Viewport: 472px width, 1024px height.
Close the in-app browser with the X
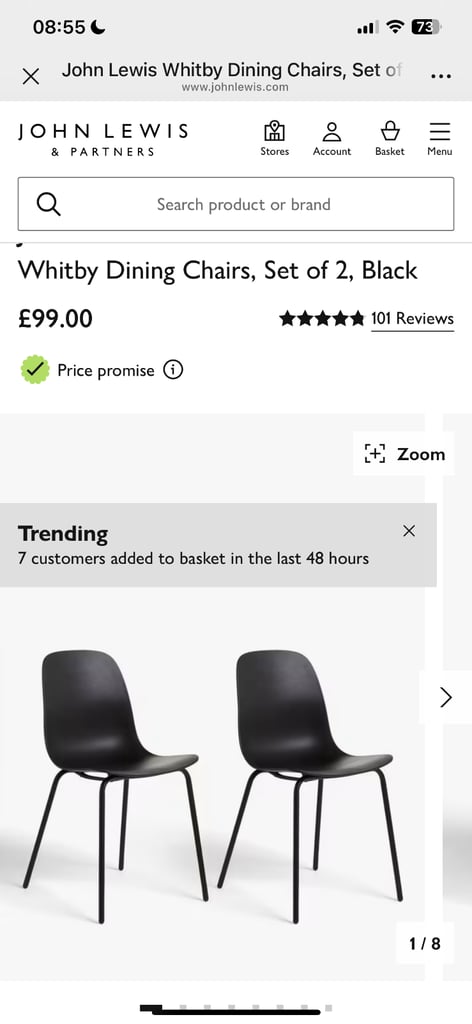(x=31, y=76)
